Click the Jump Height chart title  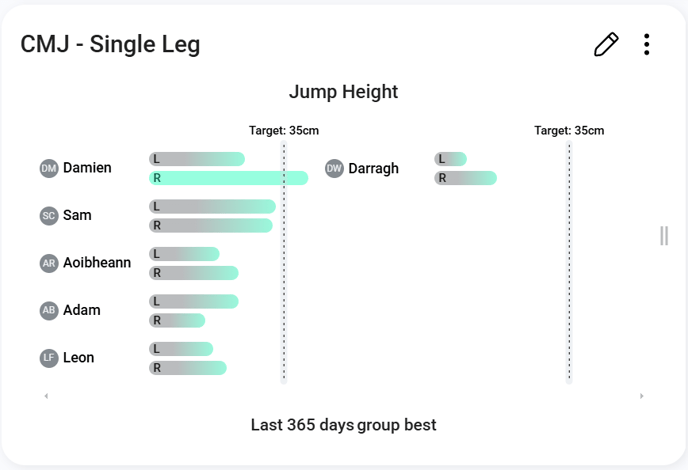click(x=343, y=92)
